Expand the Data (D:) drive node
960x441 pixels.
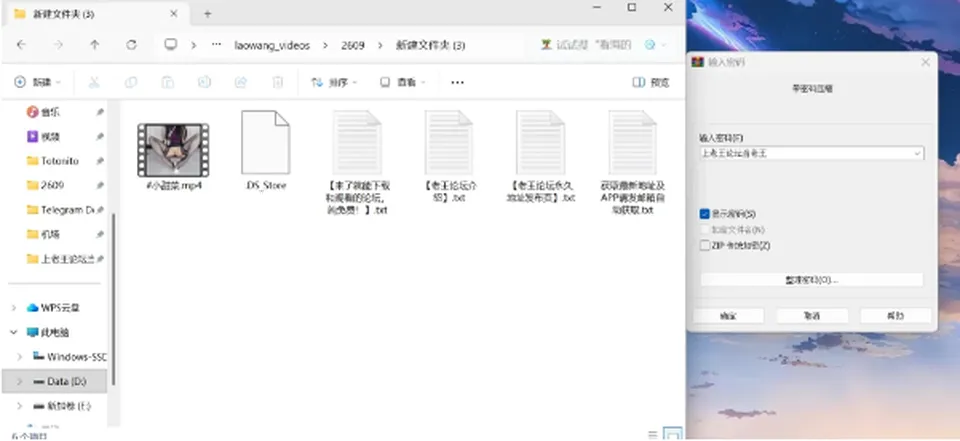[20, 381]
